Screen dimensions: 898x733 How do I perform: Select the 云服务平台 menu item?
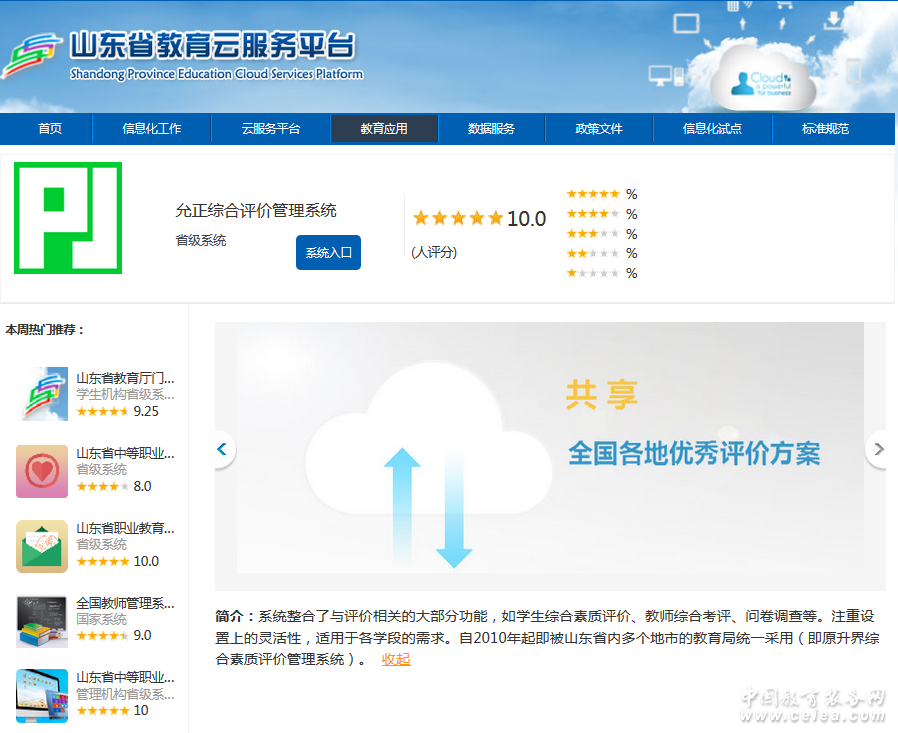pos(270,129)
